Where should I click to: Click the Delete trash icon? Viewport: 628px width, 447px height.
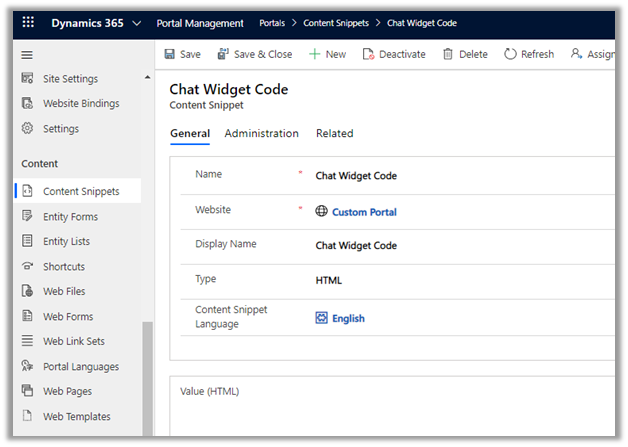pyautogui.click(x=448, y=54)
